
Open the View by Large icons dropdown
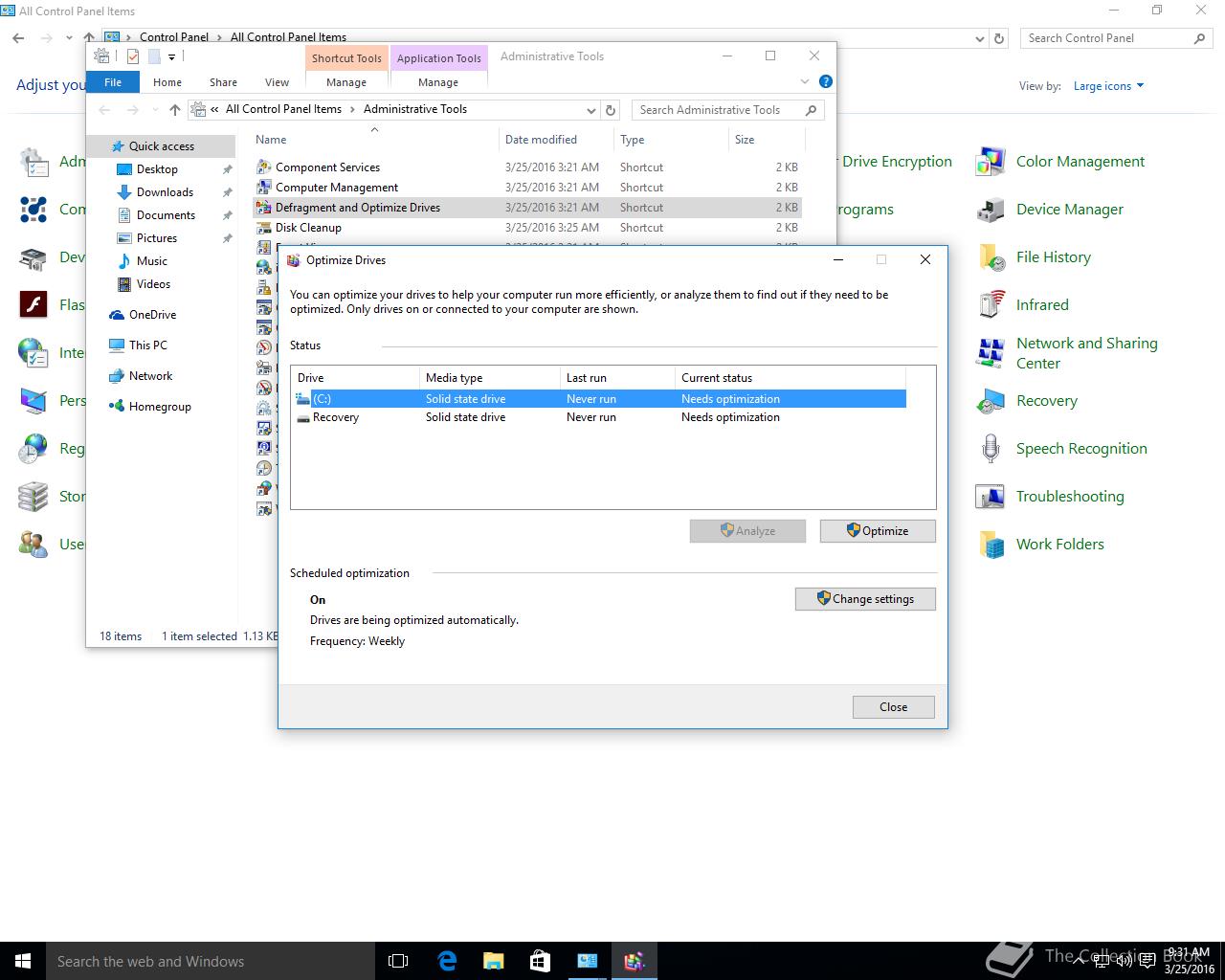coord(1108,86)
